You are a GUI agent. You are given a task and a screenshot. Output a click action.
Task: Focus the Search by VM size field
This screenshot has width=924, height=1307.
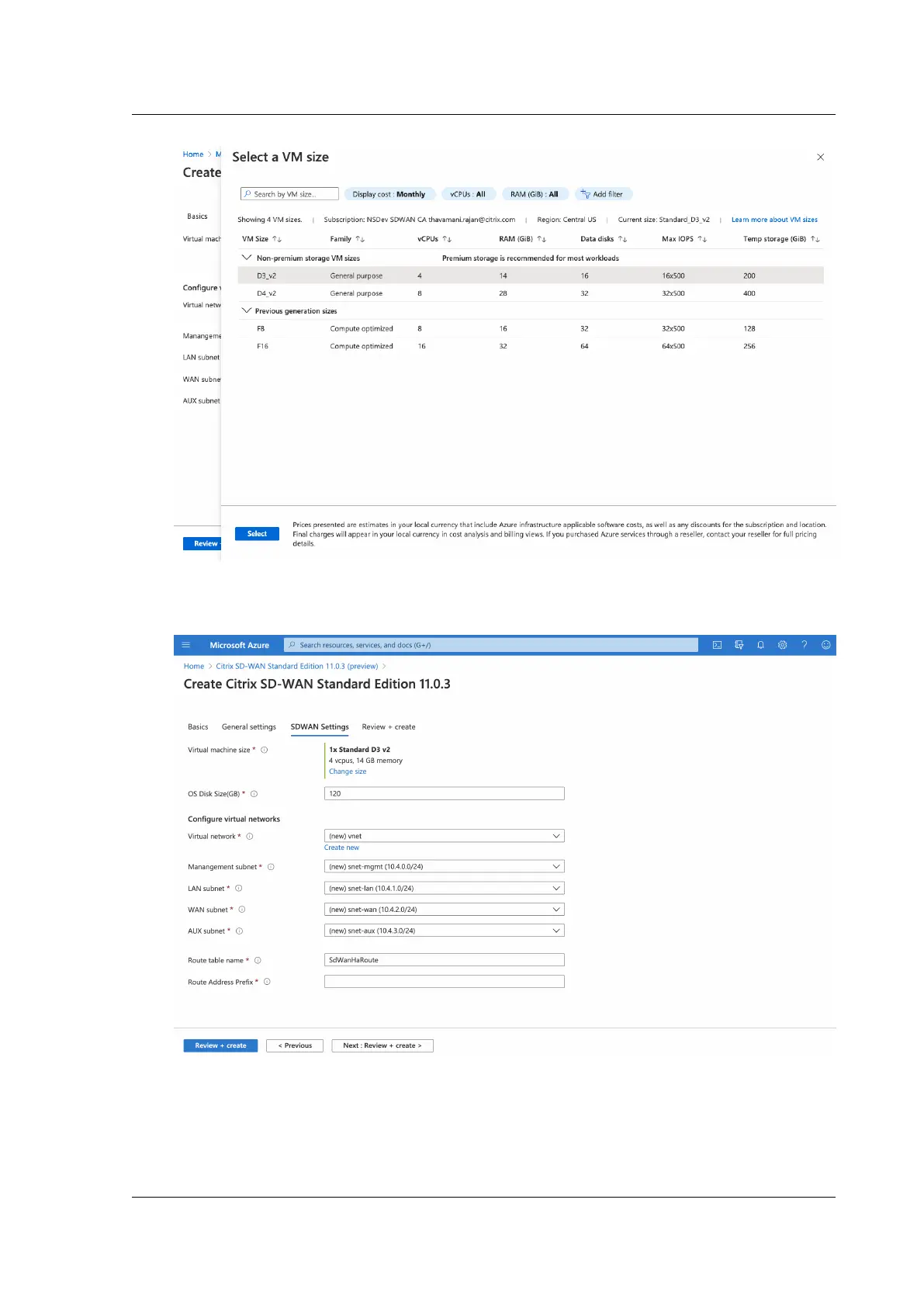(x=289, y=194)
